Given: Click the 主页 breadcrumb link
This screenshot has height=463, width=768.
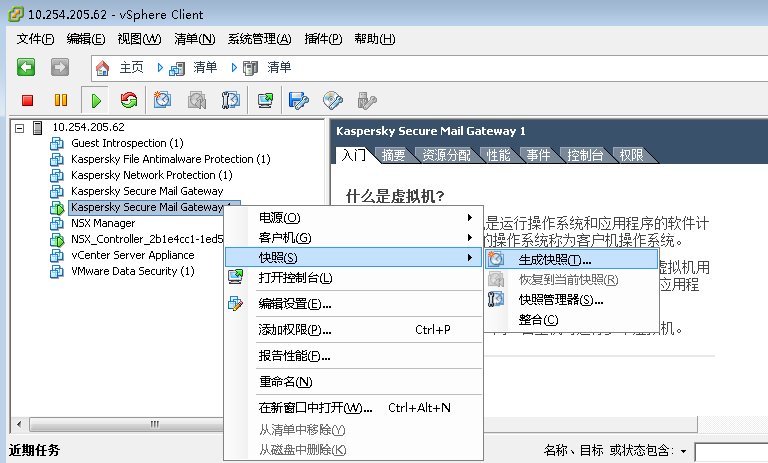Looking at the screenshot, I should point(131,68).
